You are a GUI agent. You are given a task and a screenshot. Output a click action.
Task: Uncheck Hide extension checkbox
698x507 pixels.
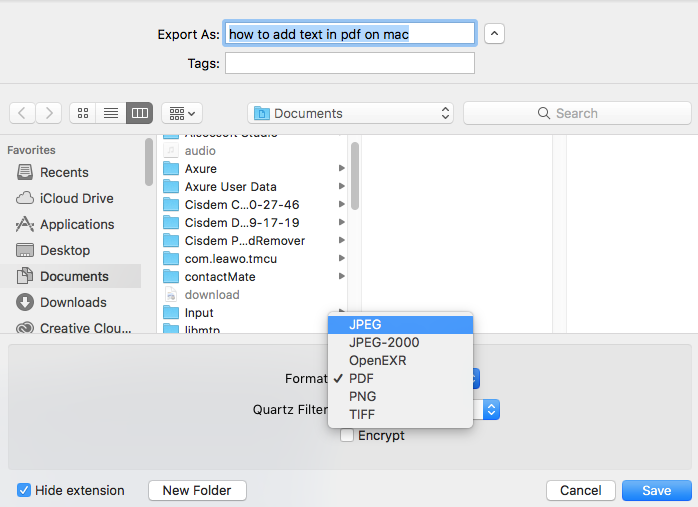coord(24,490)
